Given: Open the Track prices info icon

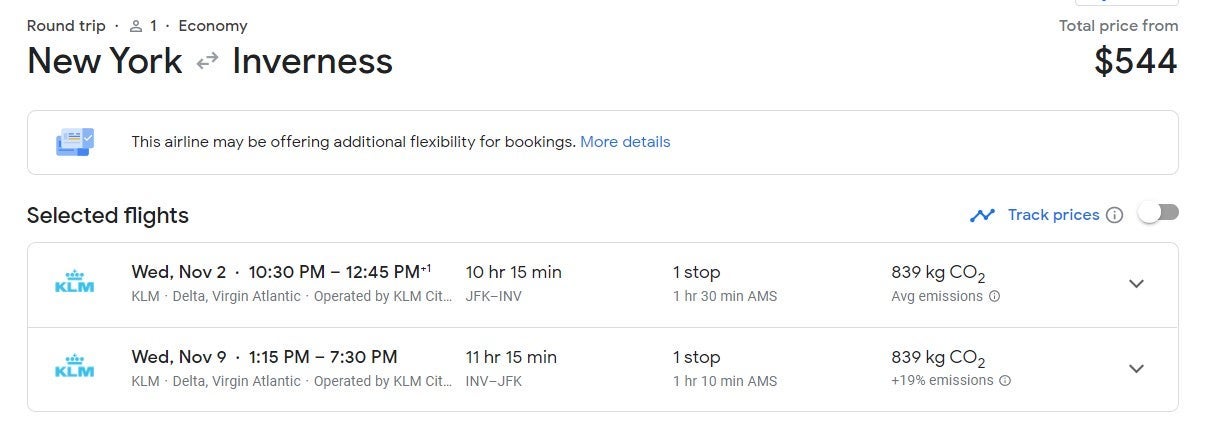Looking at the screenshot, I should [1115, 215].
